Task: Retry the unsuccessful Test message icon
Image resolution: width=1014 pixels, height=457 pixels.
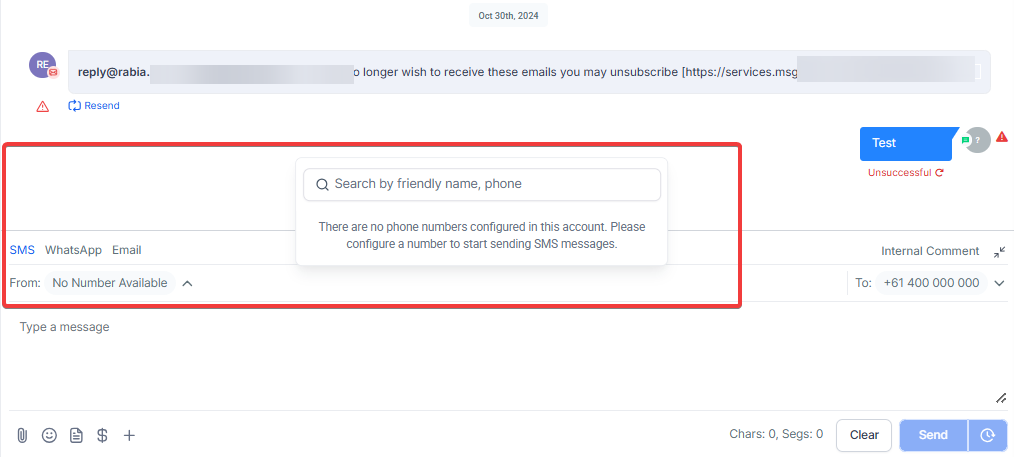Action: (940, 173)
